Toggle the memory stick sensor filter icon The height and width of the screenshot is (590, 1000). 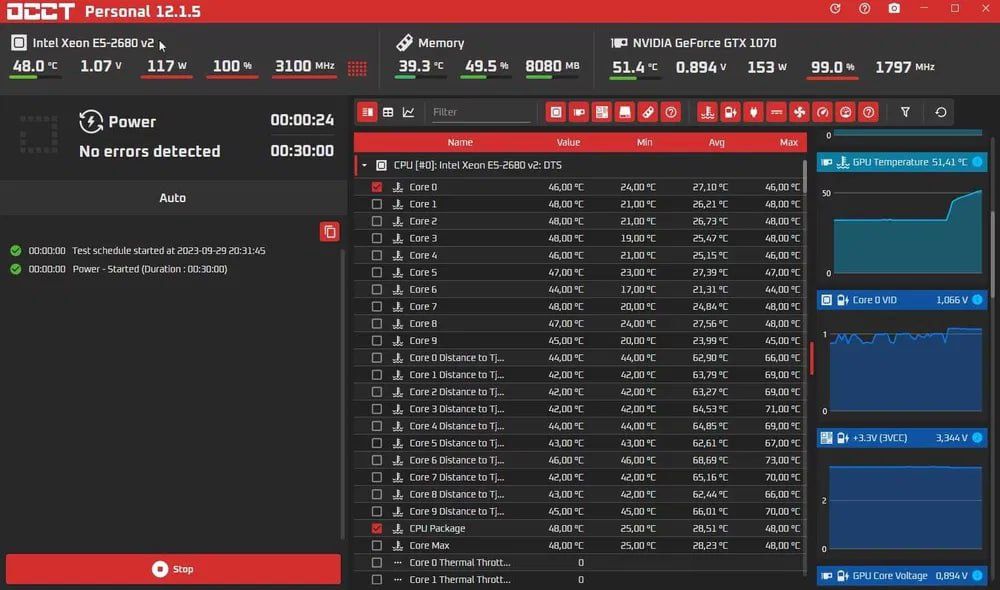648,112
